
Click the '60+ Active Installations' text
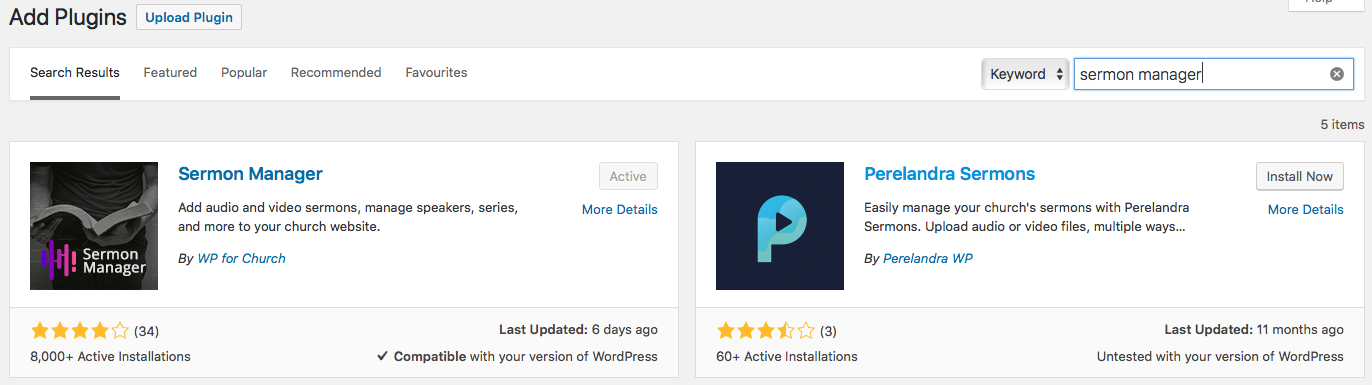(787, 356)
